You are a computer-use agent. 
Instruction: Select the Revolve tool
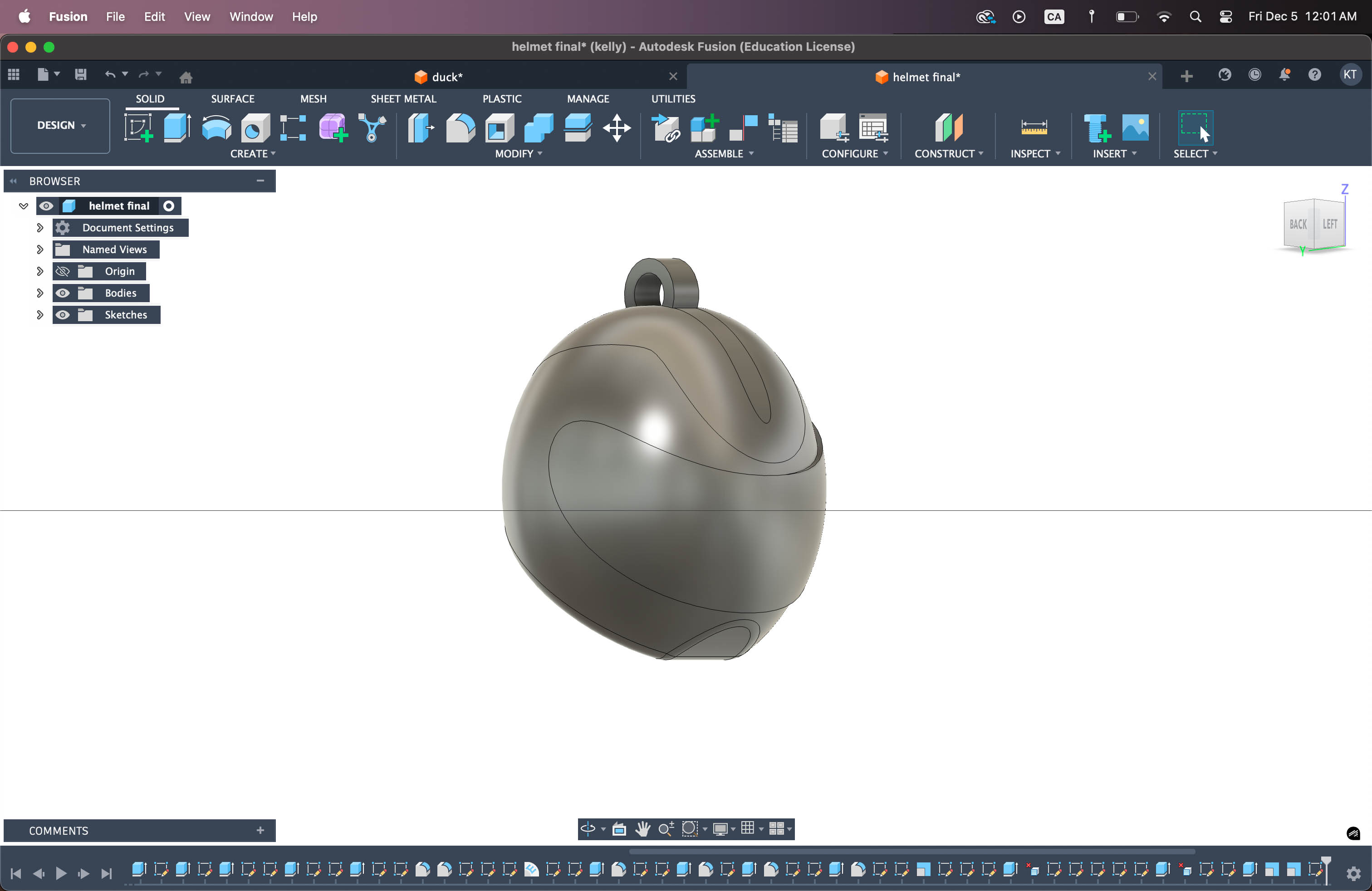pyautogui.click(x=216, y=127)
